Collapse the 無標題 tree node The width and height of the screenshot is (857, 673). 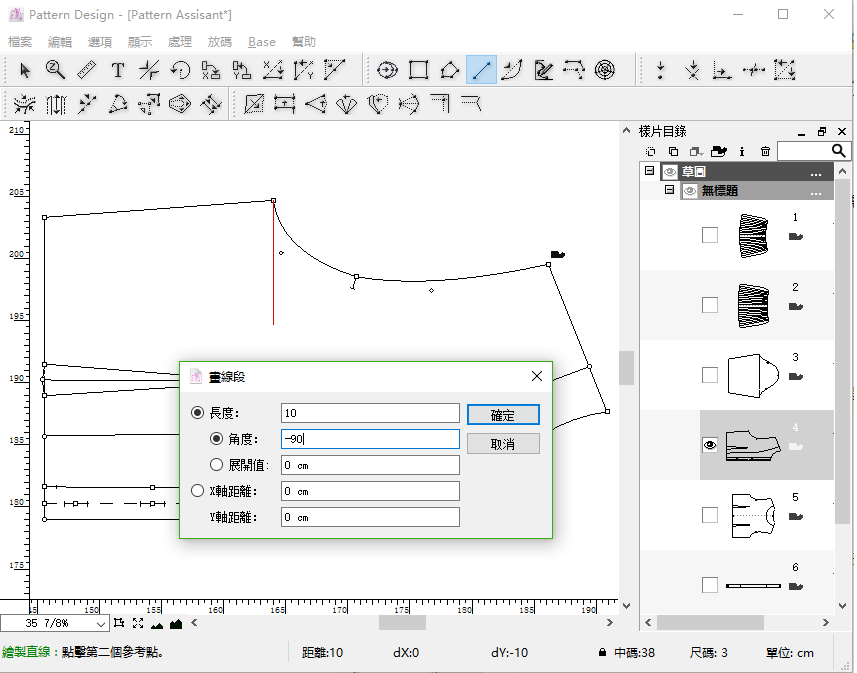coord(670,191)
